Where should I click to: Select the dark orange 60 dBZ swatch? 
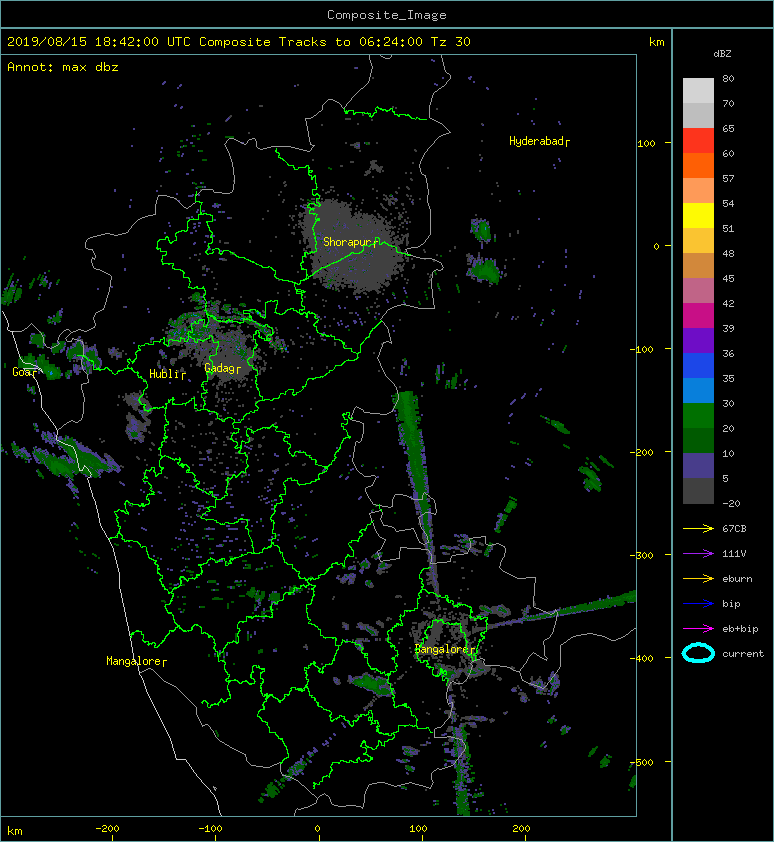698,165
